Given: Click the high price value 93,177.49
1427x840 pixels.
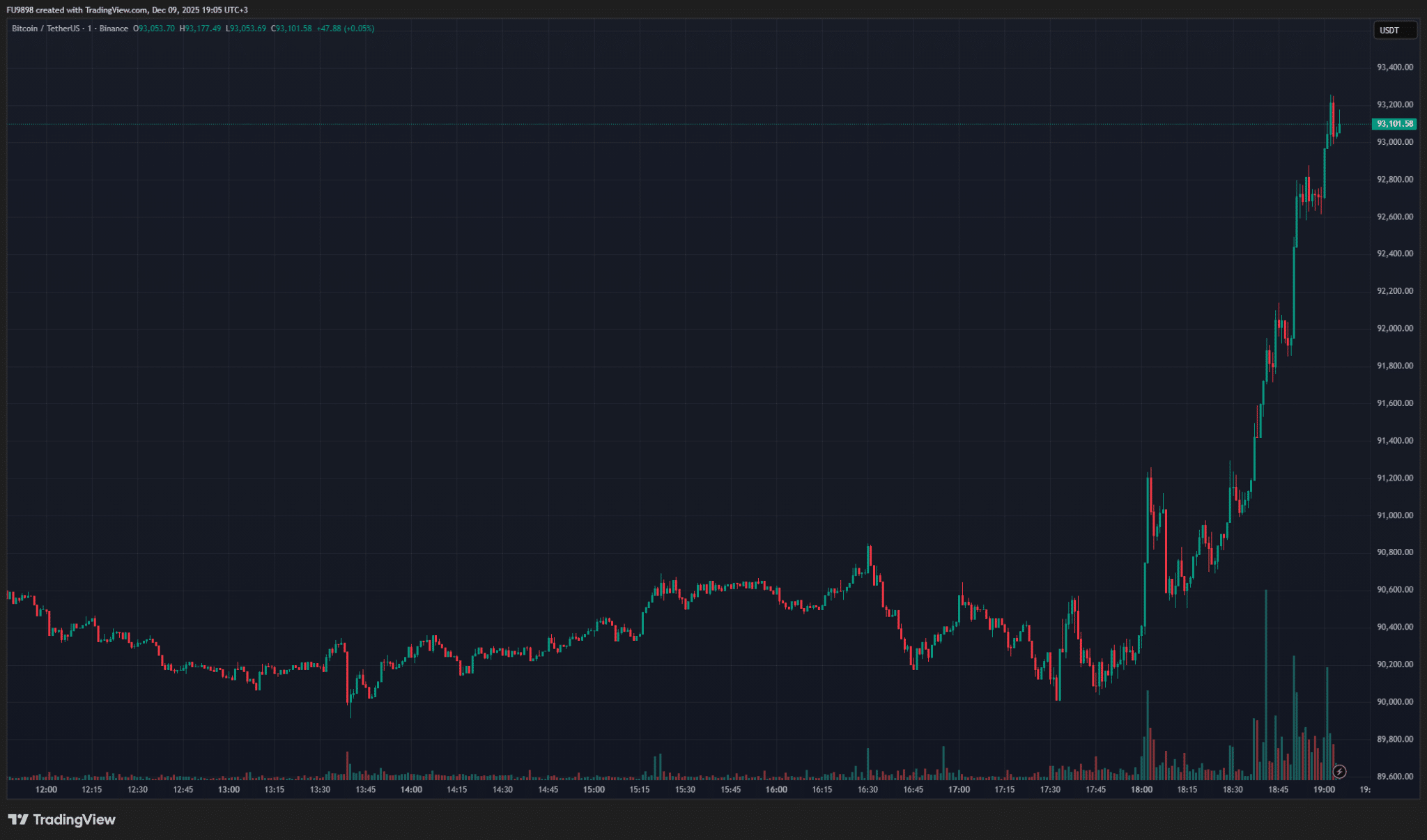Looking at the screenshot, I should [202, 29].
